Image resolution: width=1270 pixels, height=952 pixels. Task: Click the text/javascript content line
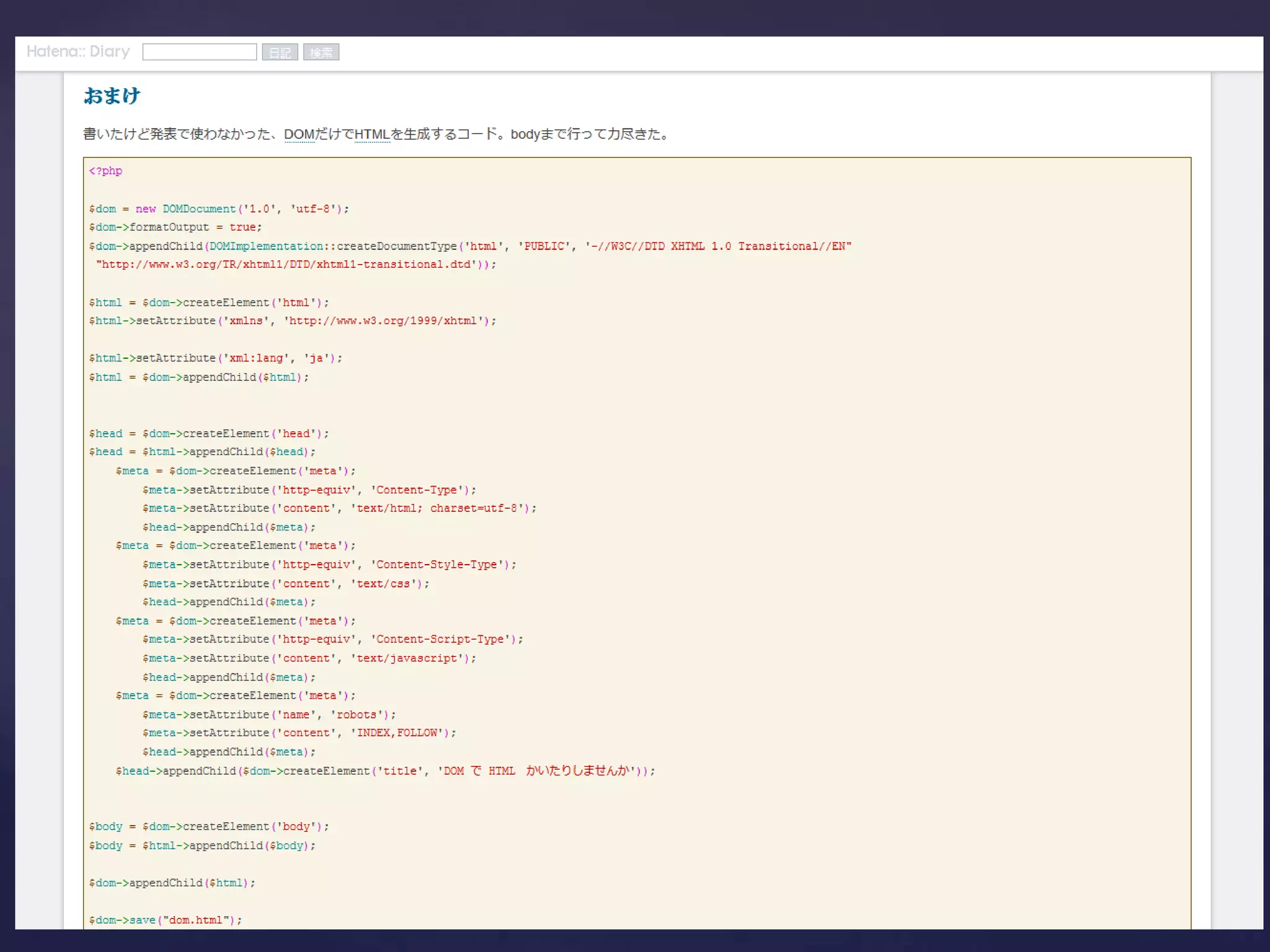point(309,658)
